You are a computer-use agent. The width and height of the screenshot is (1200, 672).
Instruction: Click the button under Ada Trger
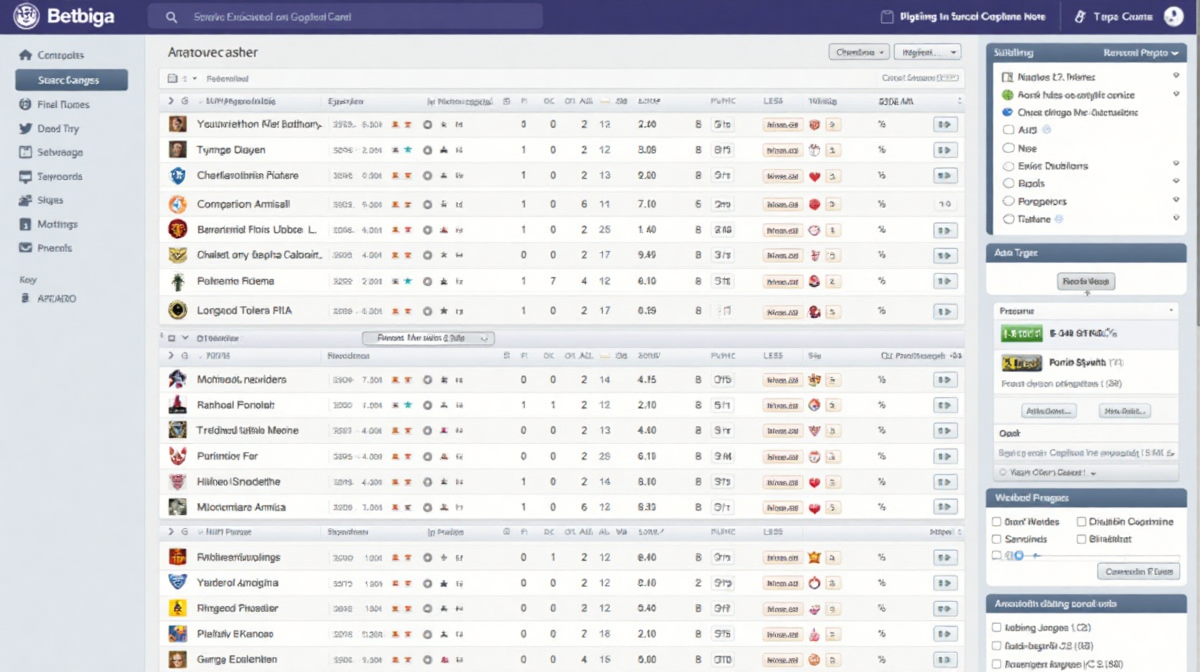pyautogui.click(x=1085, y=282)
